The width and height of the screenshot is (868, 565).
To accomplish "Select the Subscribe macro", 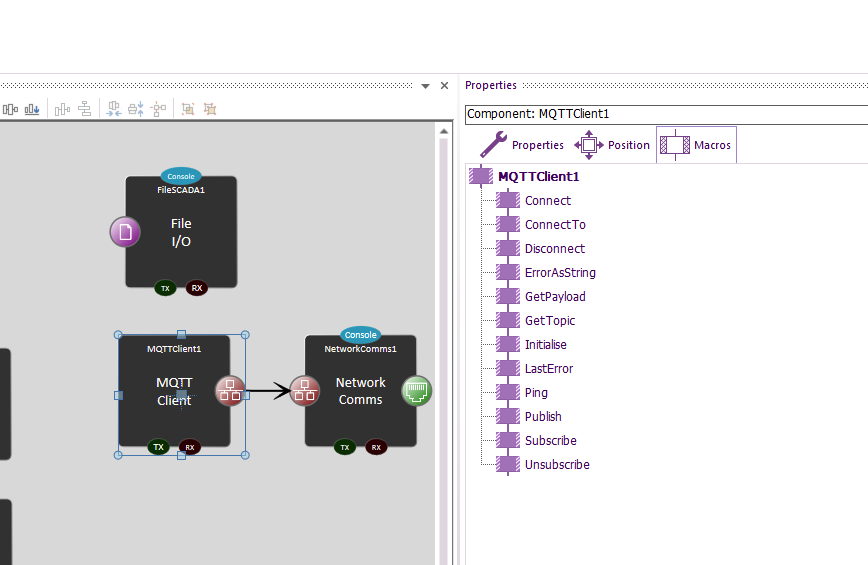I will tap(550, 441).
